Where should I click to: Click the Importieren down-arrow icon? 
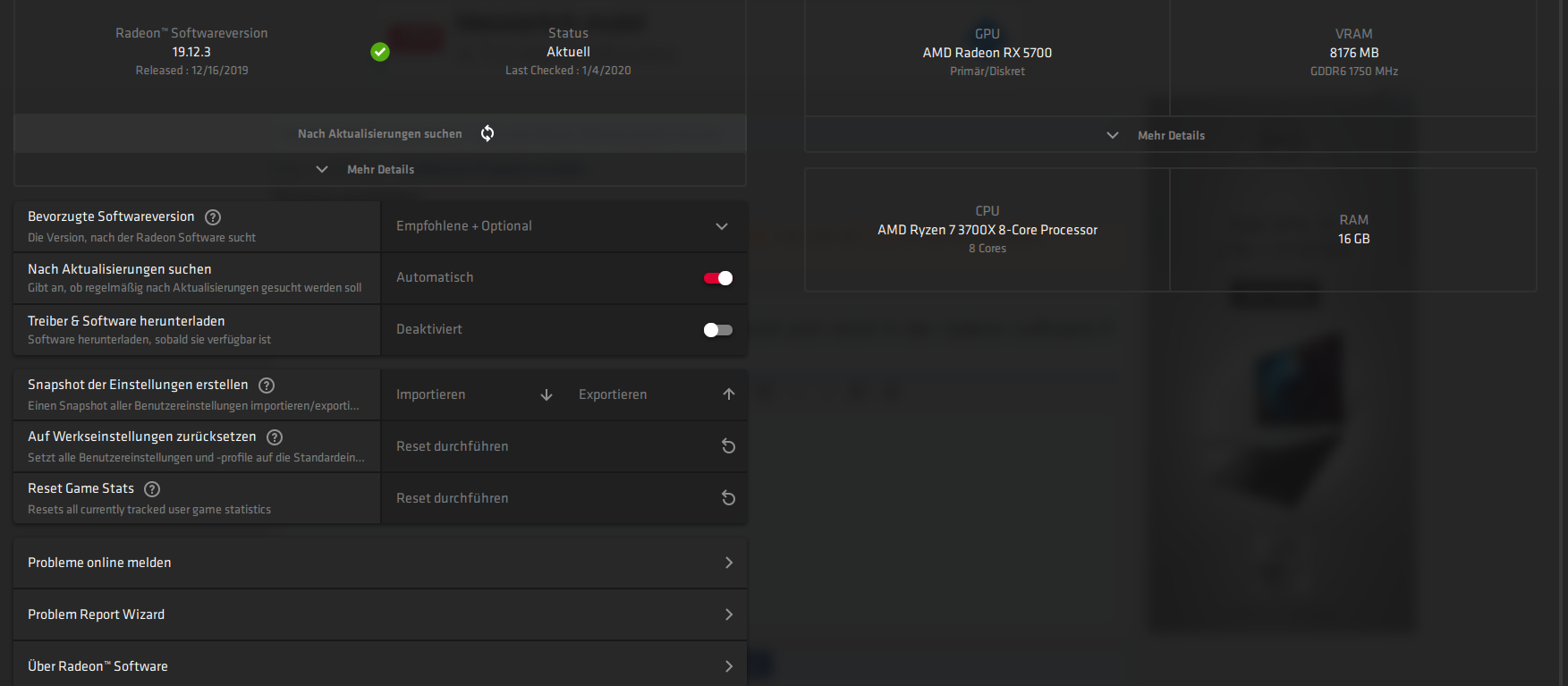pos(547,394)
